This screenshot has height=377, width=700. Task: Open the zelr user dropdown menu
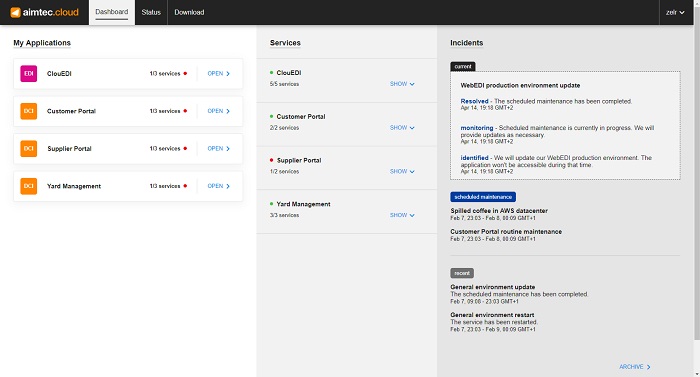[x=675, y=13]
